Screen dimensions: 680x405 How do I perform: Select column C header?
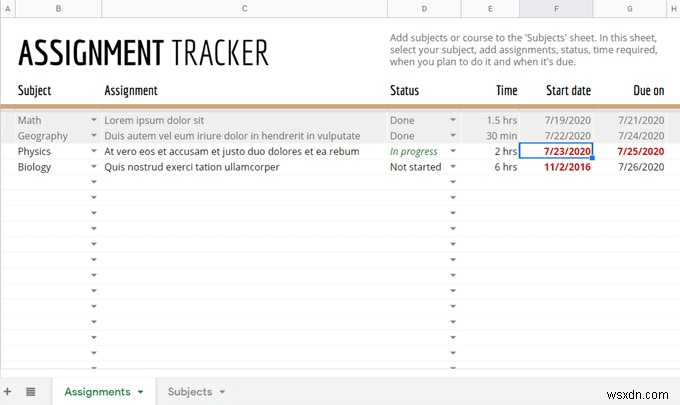click(x=244, y=8)
